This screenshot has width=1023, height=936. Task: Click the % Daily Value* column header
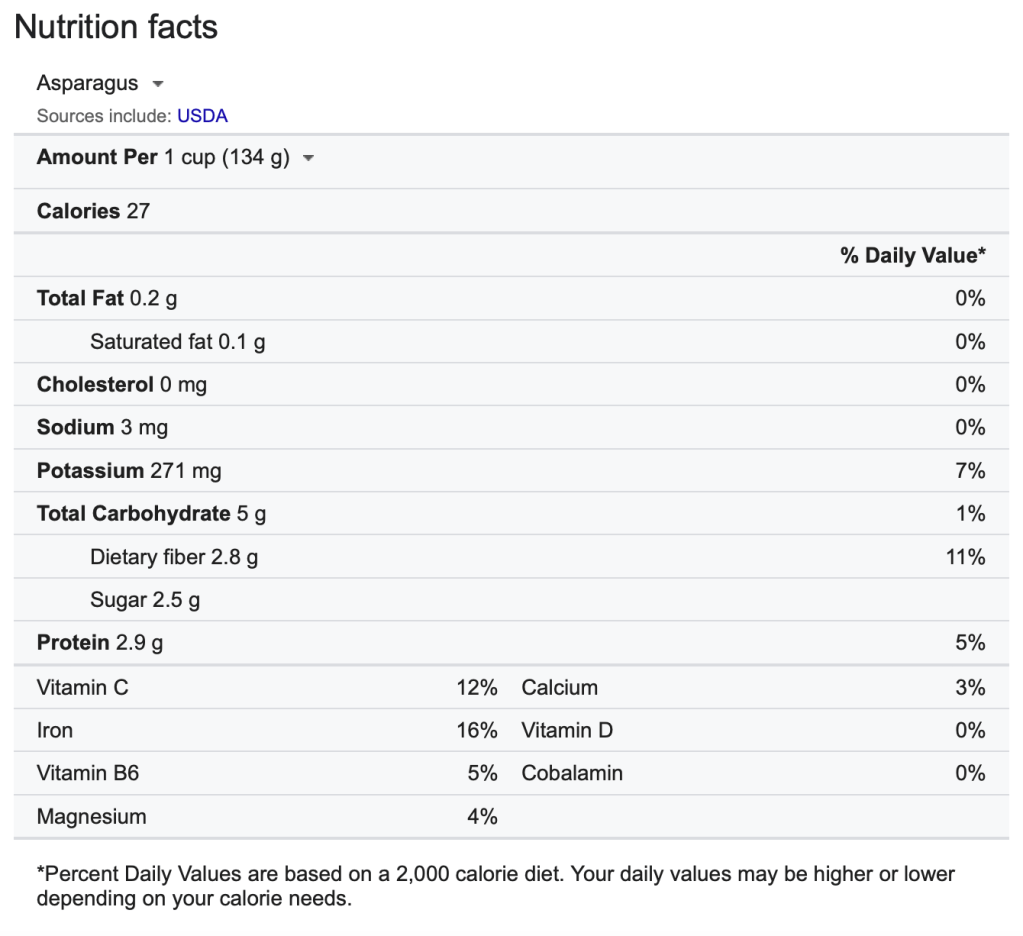(x=912, y=256)
